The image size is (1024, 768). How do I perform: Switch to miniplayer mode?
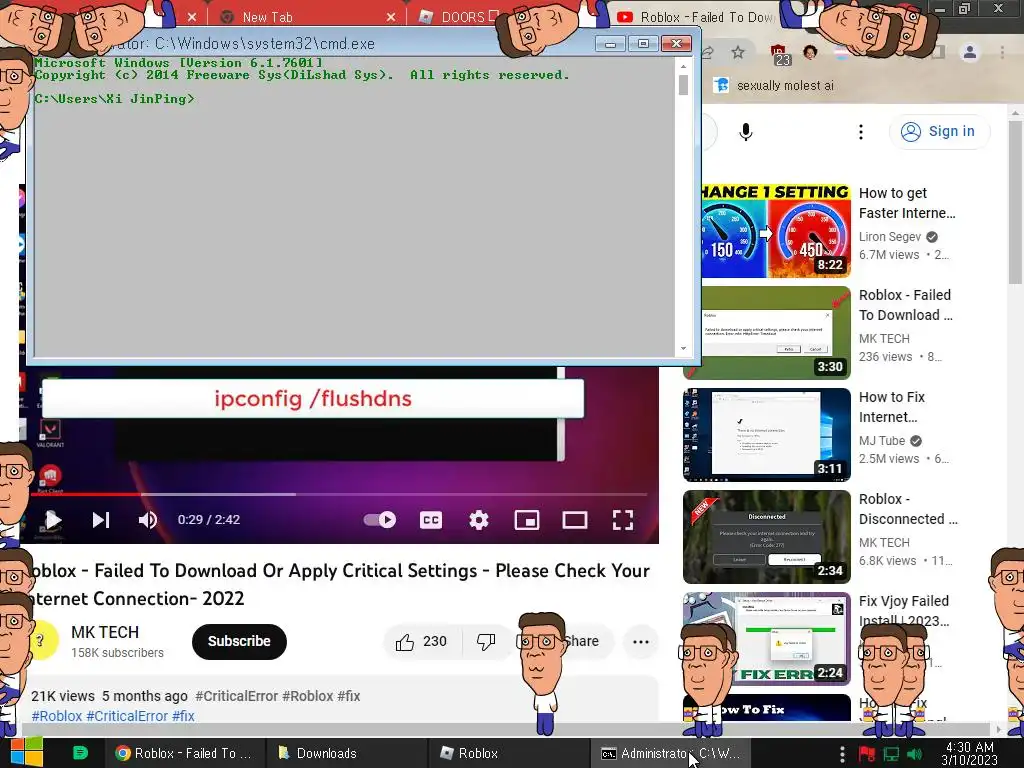point(527,520)
